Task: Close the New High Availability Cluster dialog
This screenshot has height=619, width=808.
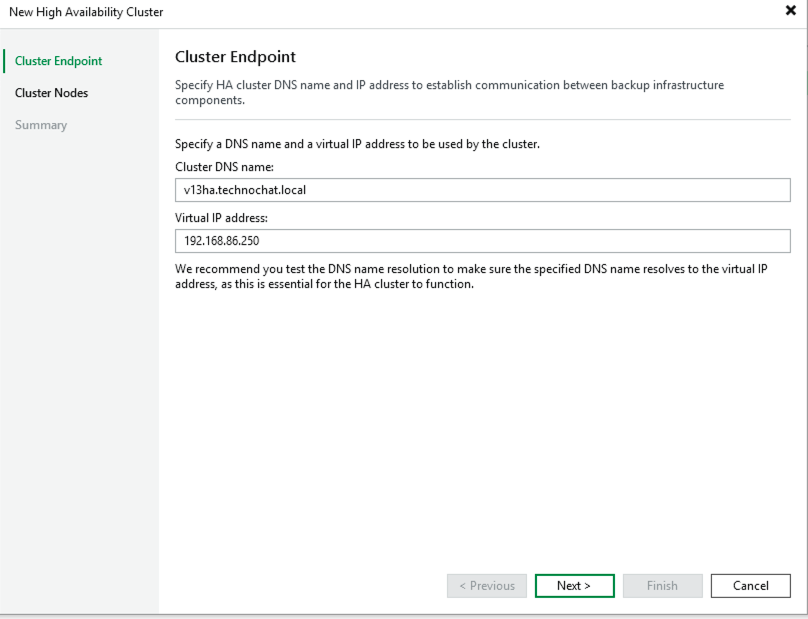Action: (791, 11)
